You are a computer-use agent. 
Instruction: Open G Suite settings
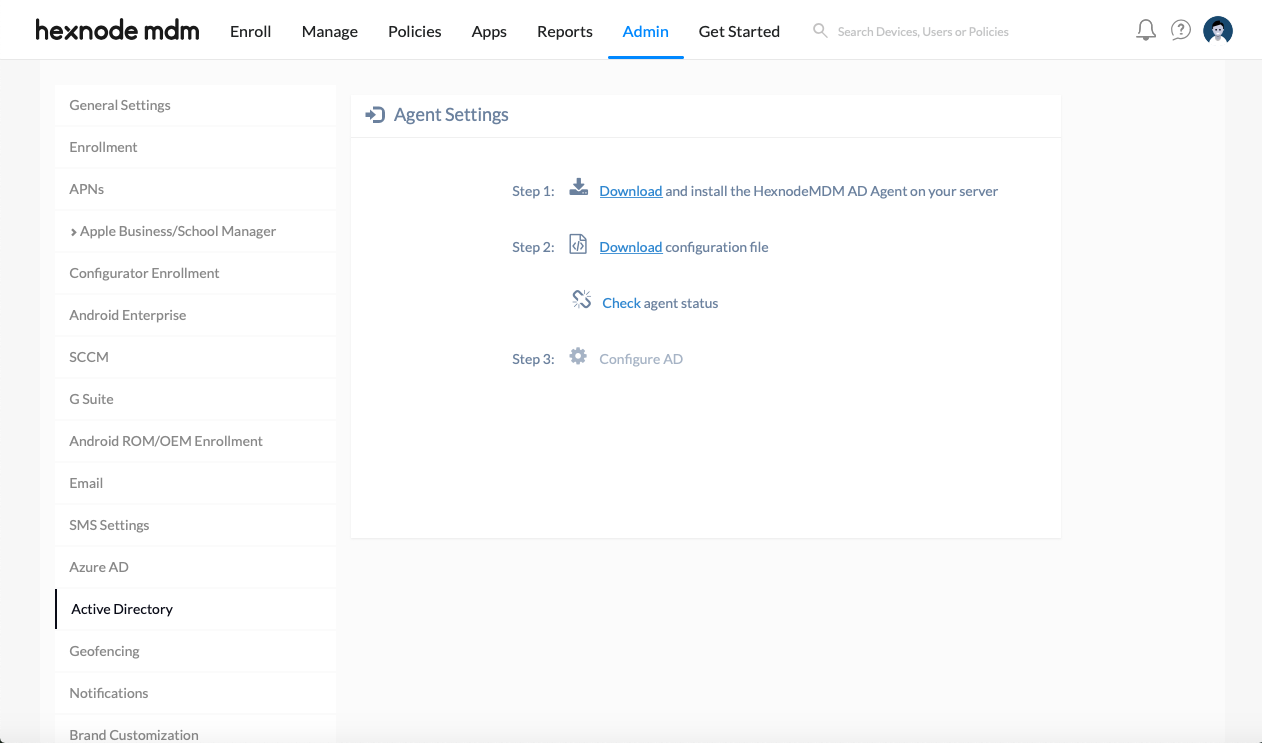(196, 399)
